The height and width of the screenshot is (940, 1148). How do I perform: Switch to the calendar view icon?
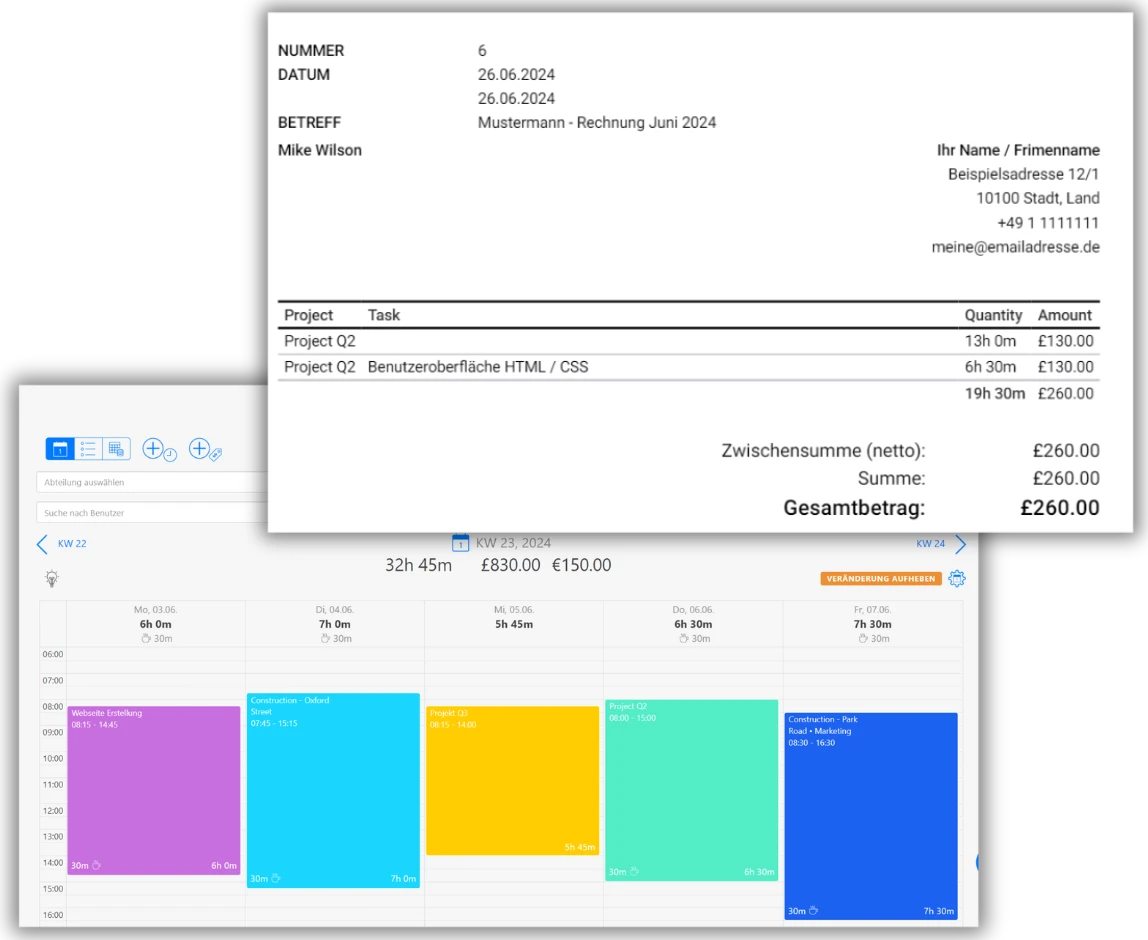coord(59,449)
